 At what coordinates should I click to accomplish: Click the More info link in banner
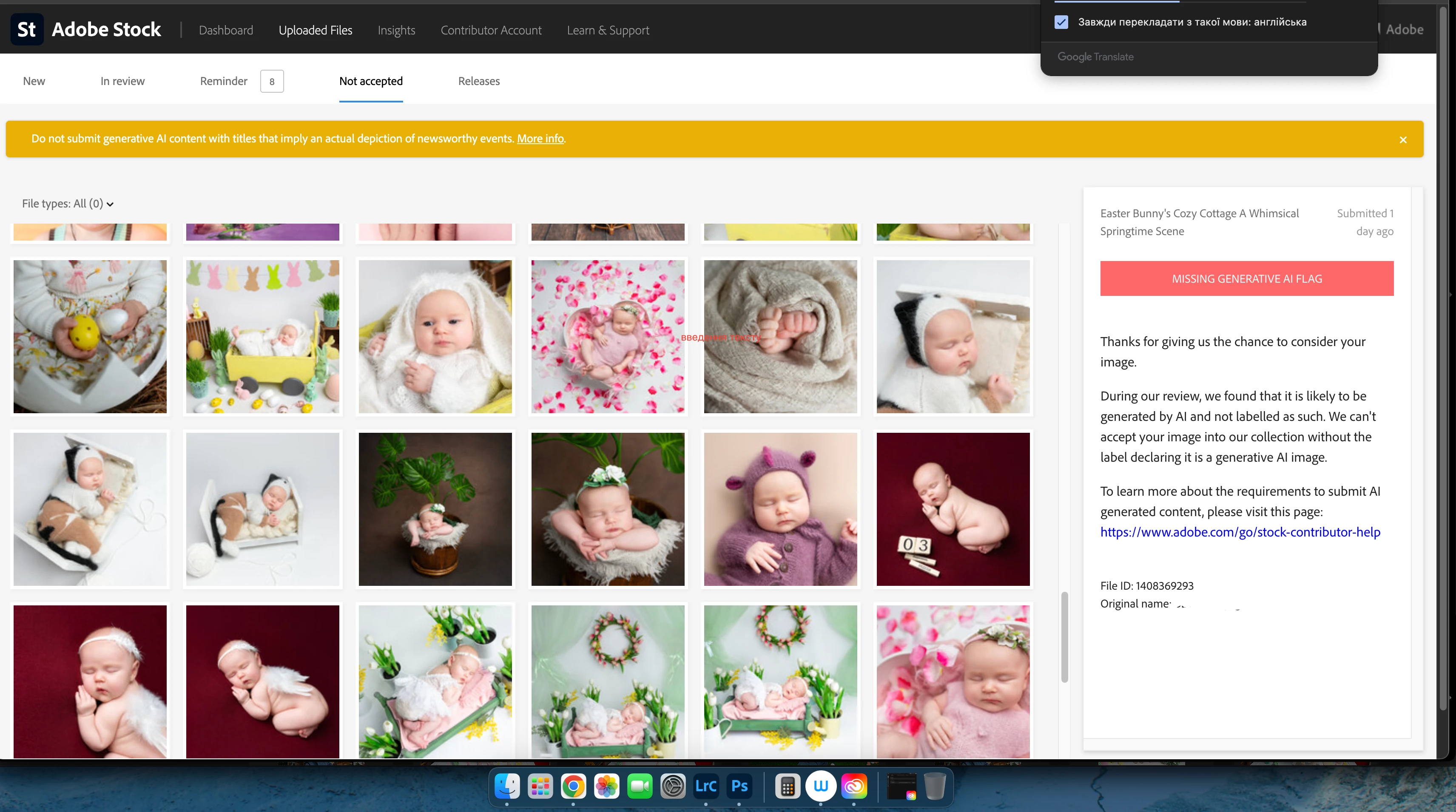pos(540,139)
